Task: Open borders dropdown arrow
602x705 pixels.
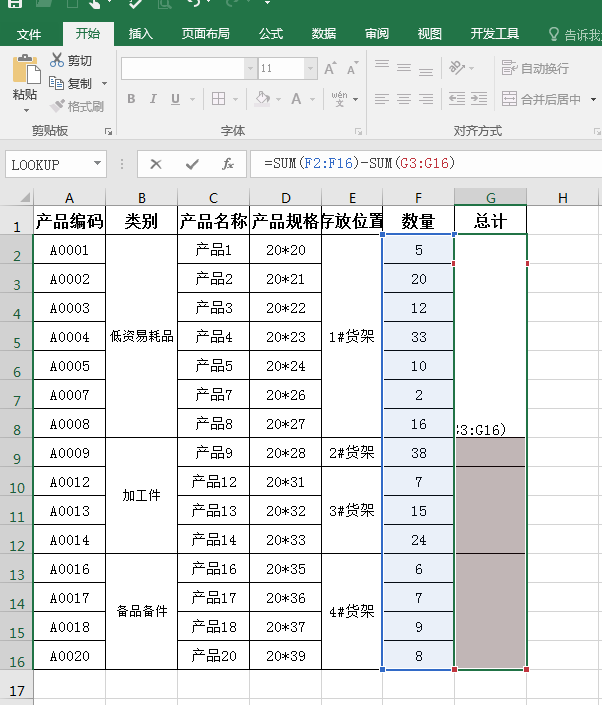Action: click(235, 99)
